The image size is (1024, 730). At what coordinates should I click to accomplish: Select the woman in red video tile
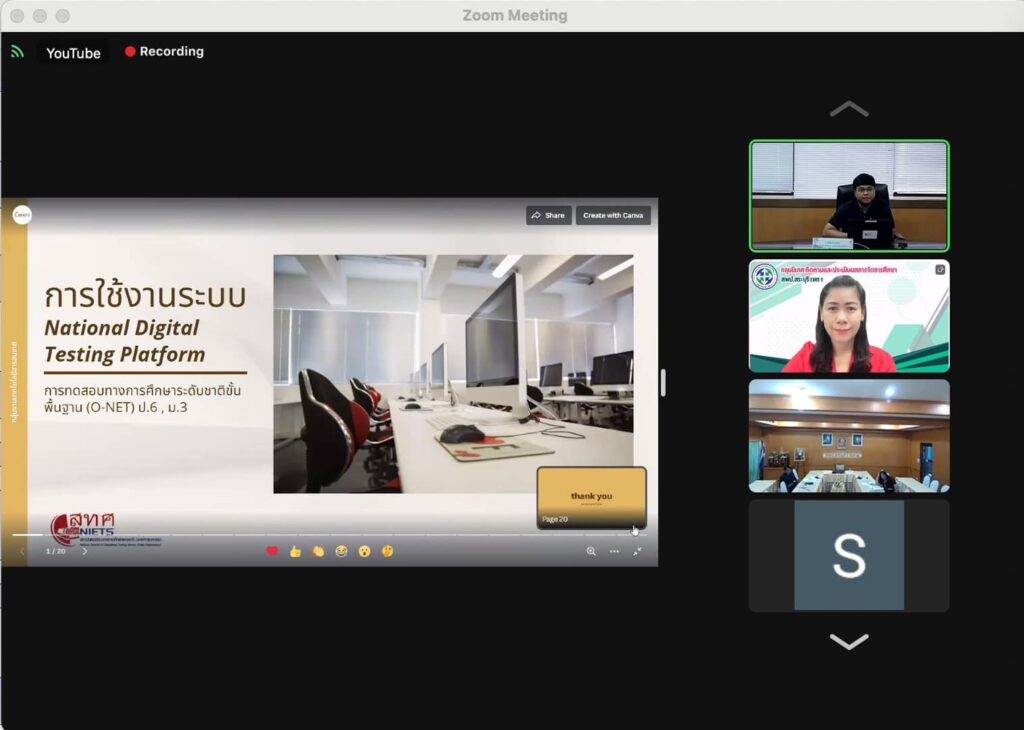point(849,316)
